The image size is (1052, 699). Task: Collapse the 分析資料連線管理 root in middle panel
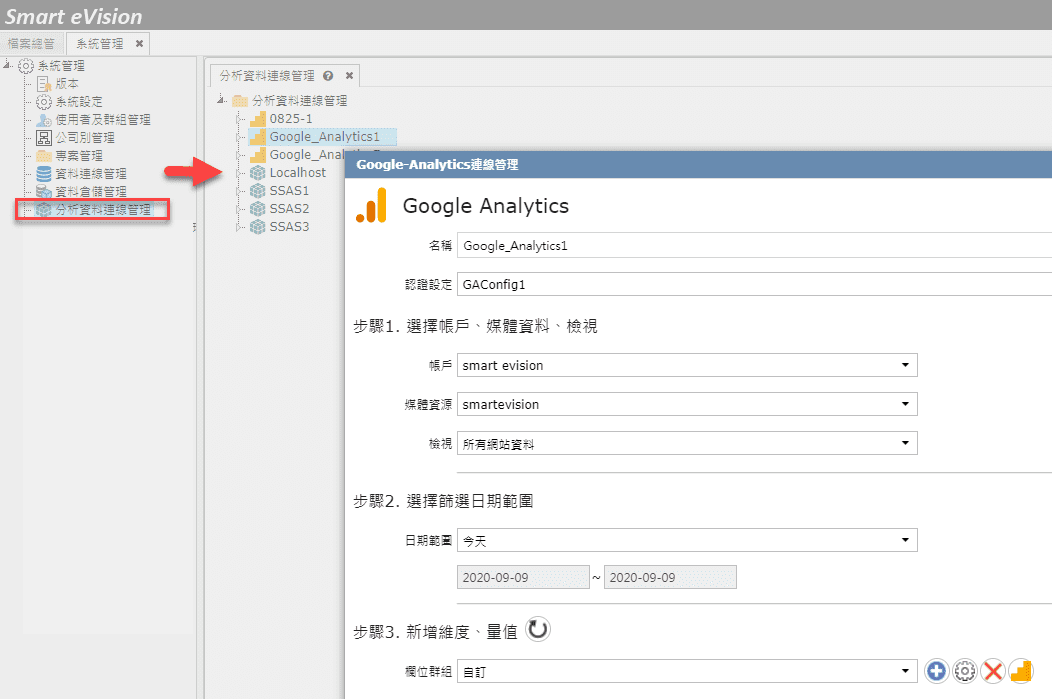pos(221,101)
